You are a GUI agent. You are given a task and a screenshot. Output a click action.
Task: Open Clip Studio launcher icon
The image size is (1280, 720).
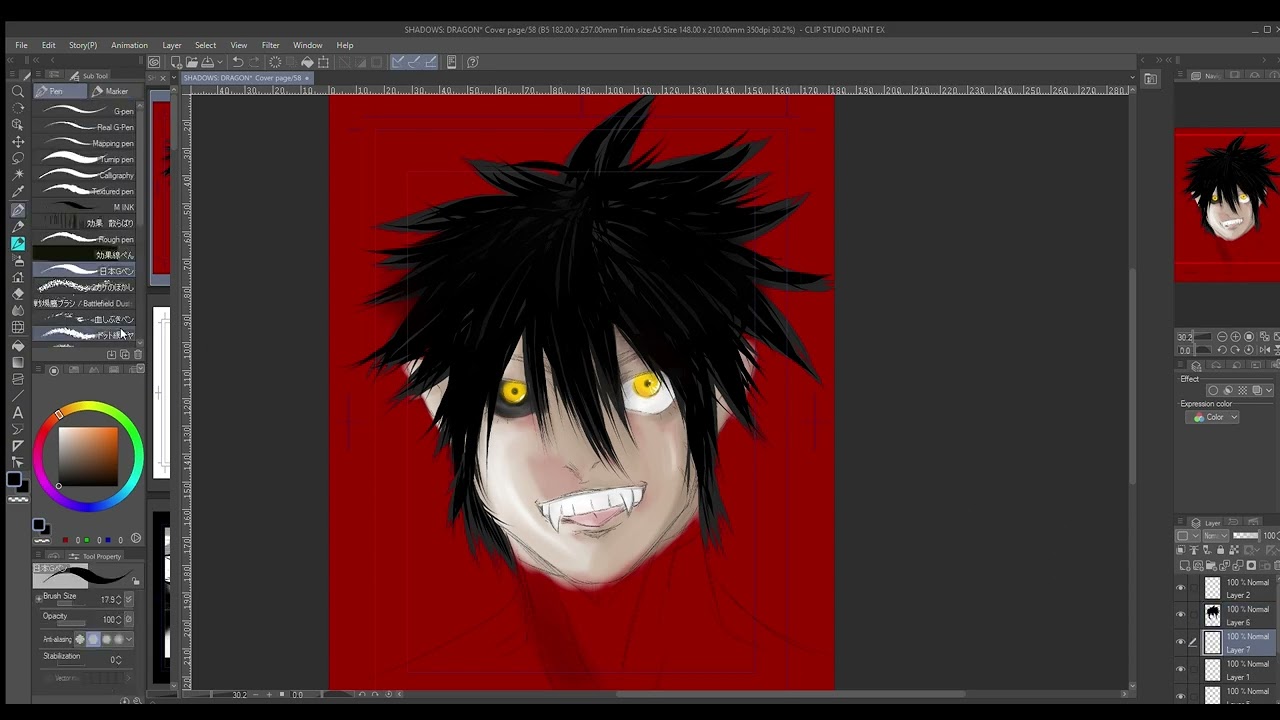(x=154, y=62)
